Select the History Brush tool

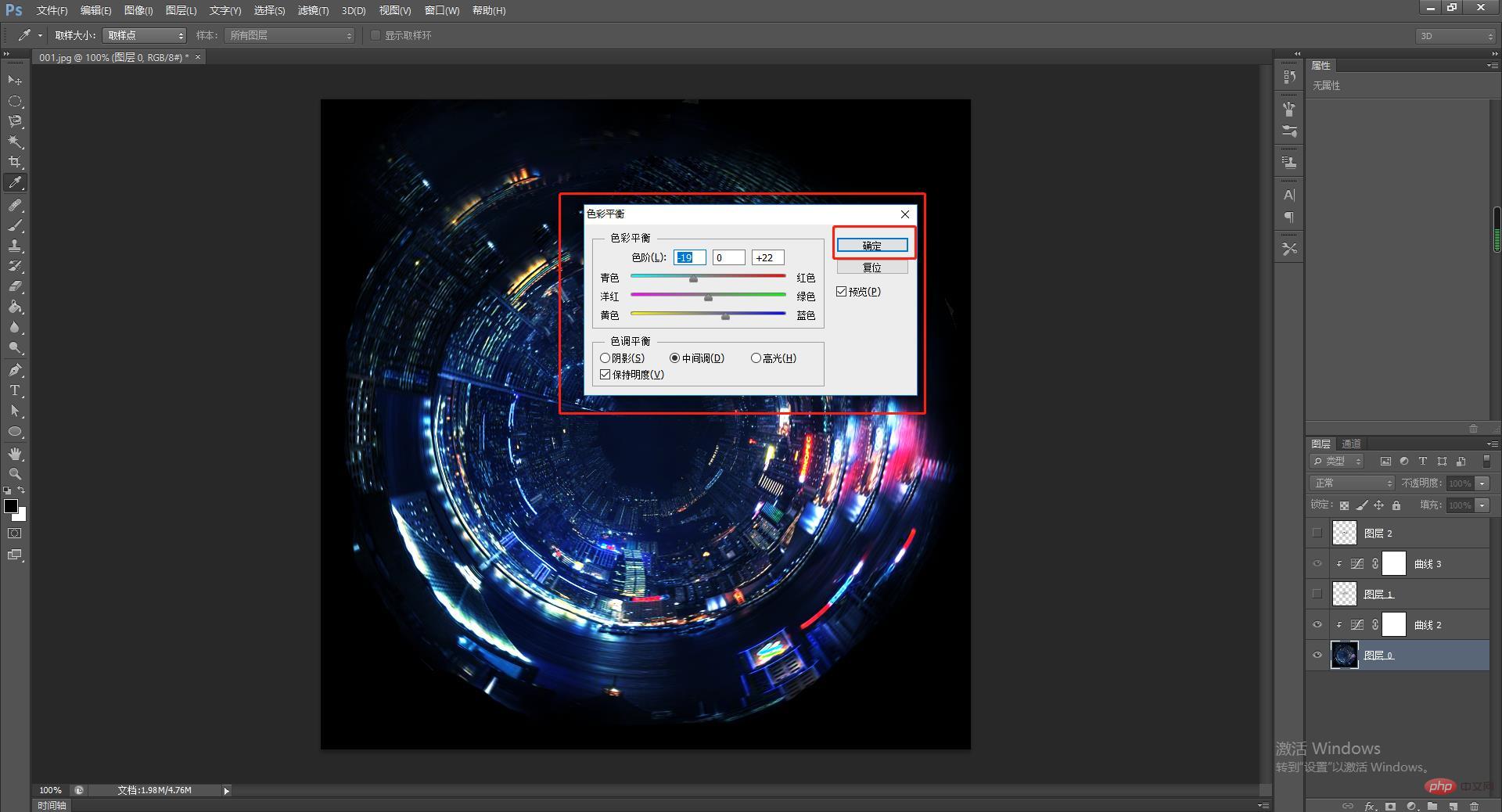[x=15, y=266]
